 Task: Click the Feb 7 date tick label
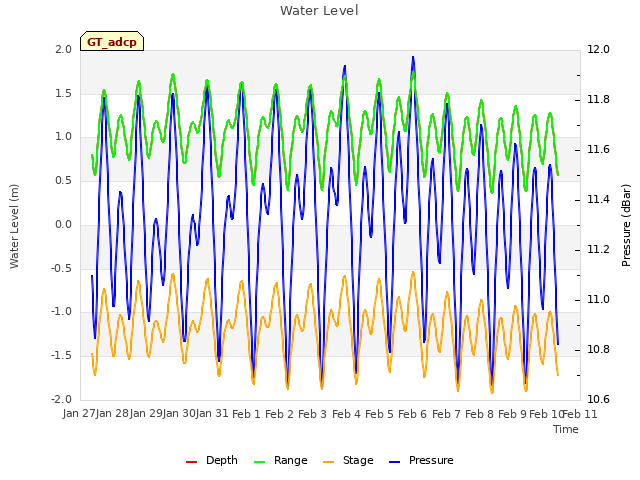[446, 414]
